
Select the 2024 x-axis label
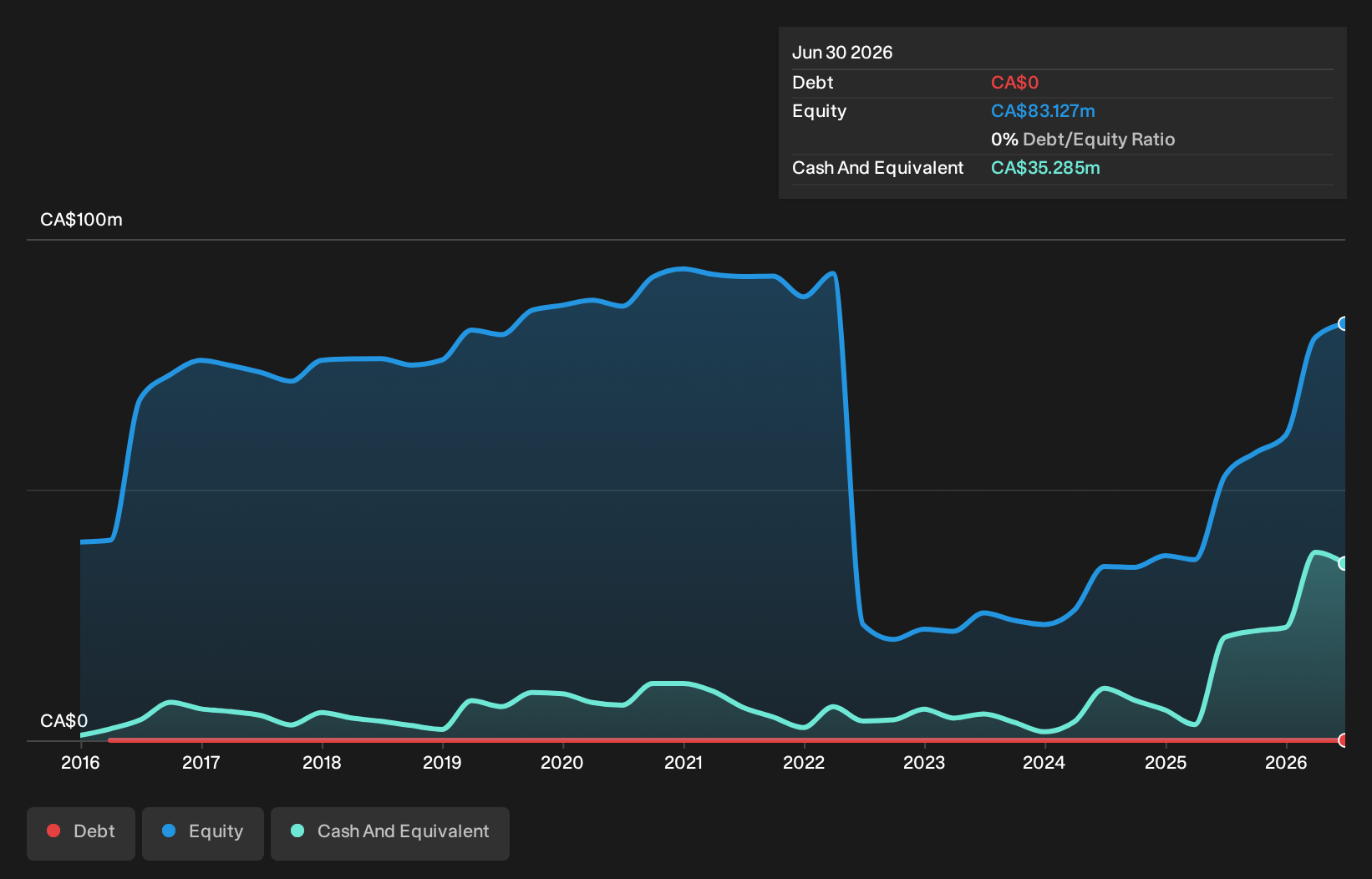1044,763
